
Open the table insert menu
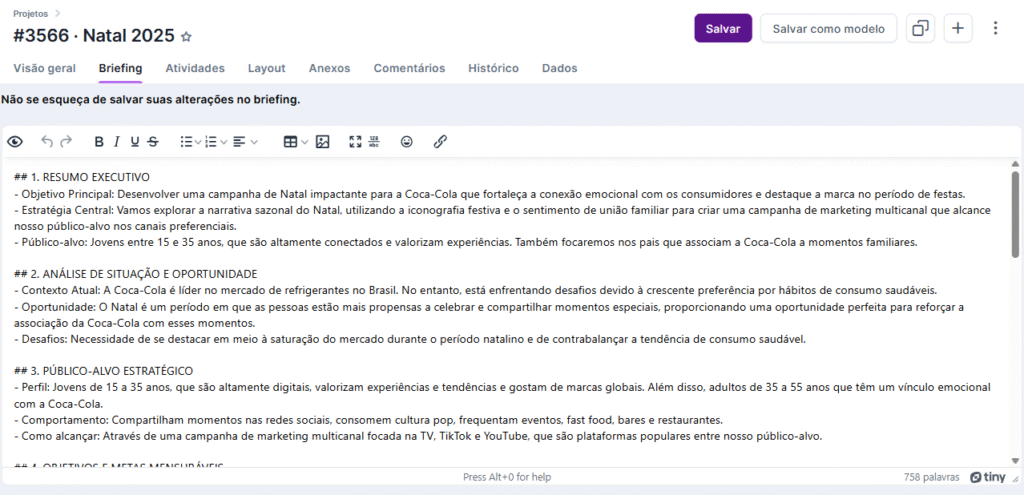(296, 142)
